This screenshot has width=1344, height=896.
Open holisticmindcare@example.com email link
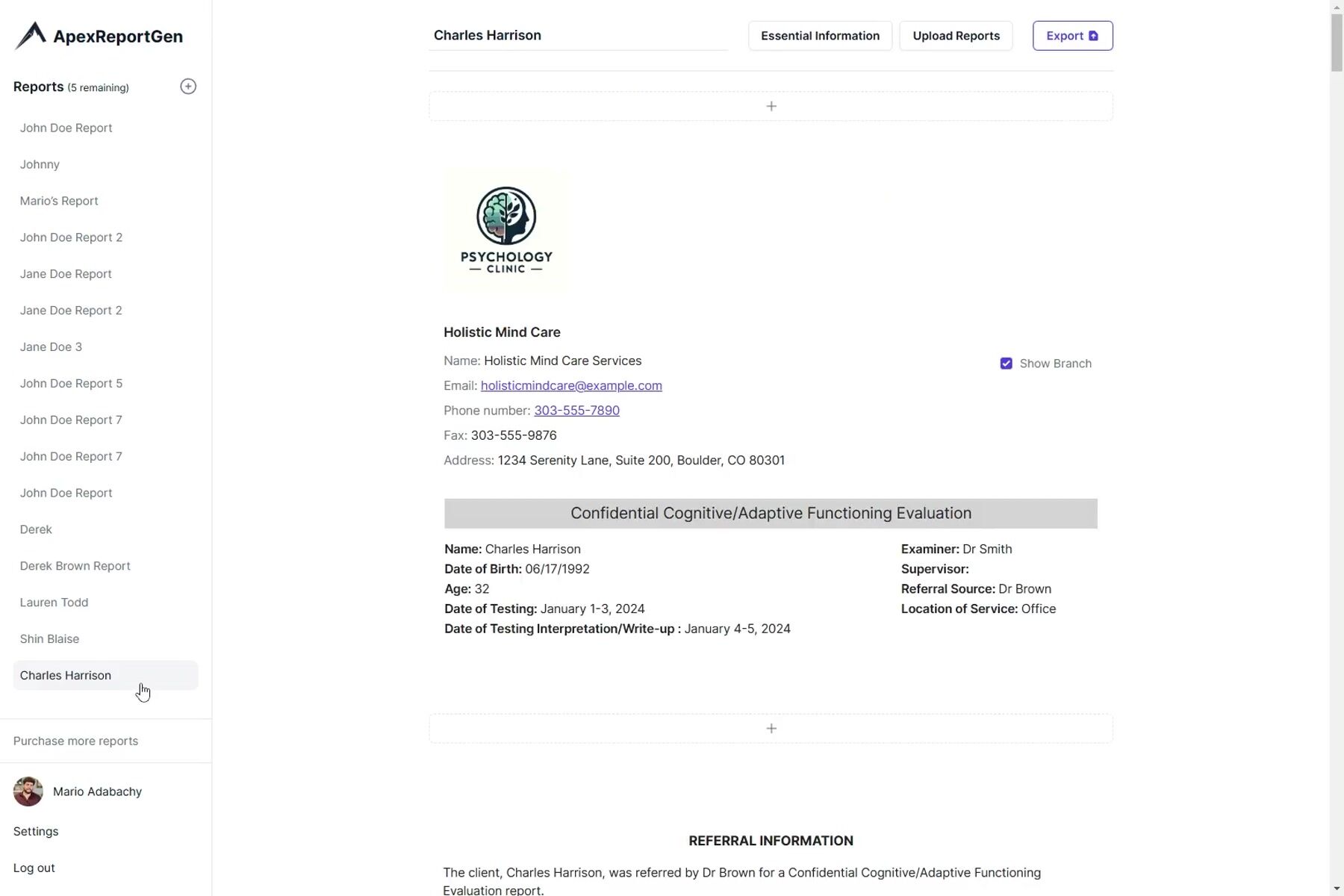[571, 385]
